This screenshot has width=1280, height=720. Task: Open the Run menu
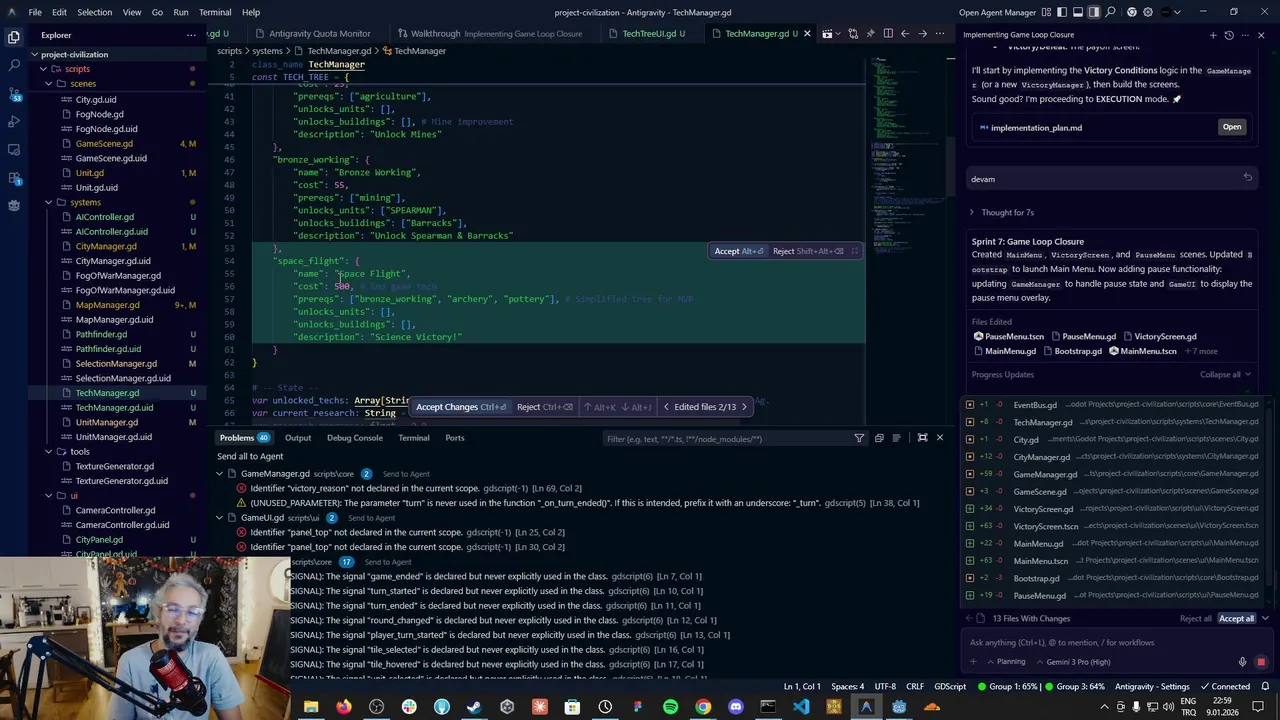[180, 12]
